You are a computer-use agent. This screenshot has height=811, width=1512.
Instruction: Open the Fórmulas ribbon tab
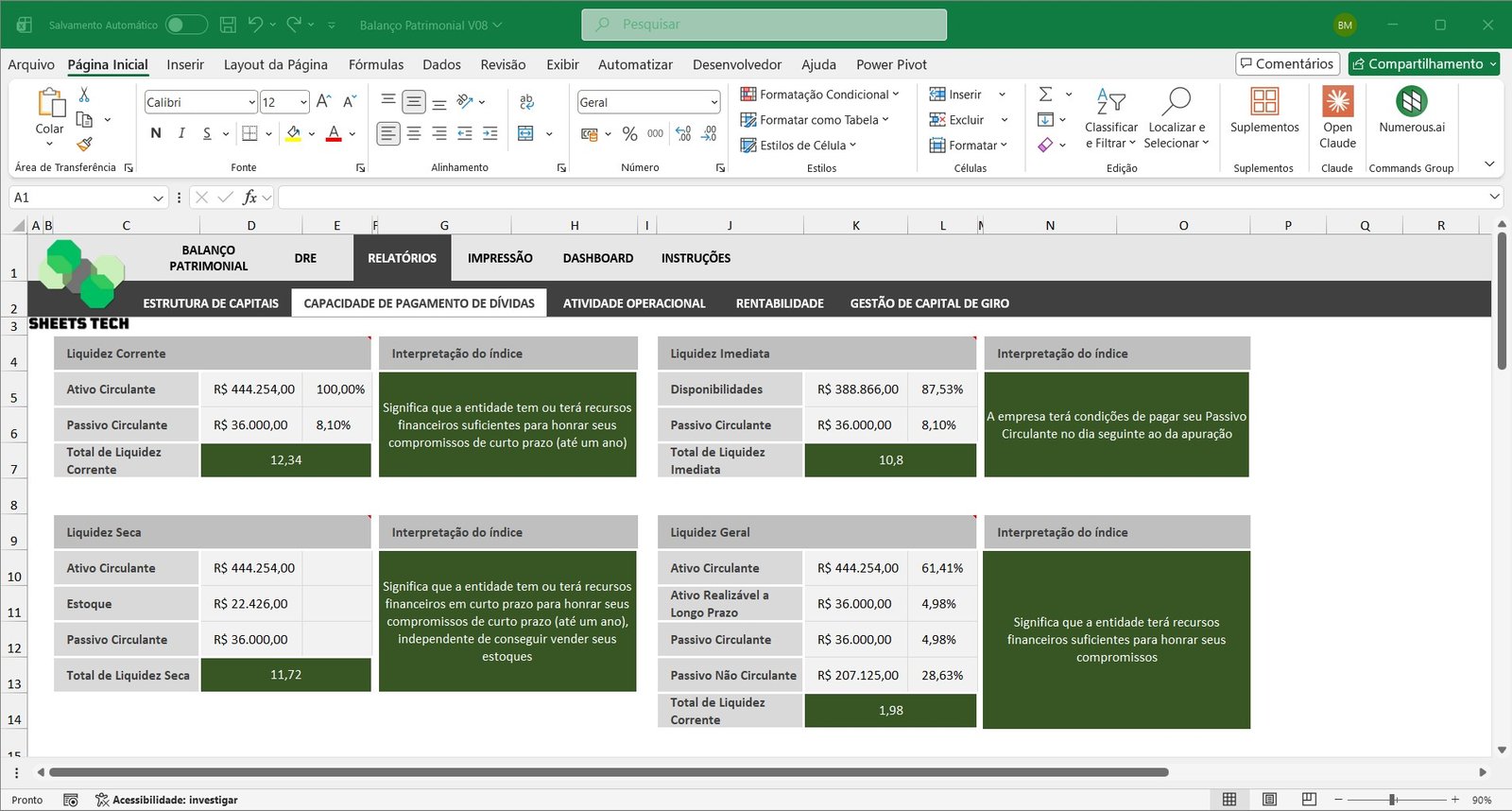point(375,64)
